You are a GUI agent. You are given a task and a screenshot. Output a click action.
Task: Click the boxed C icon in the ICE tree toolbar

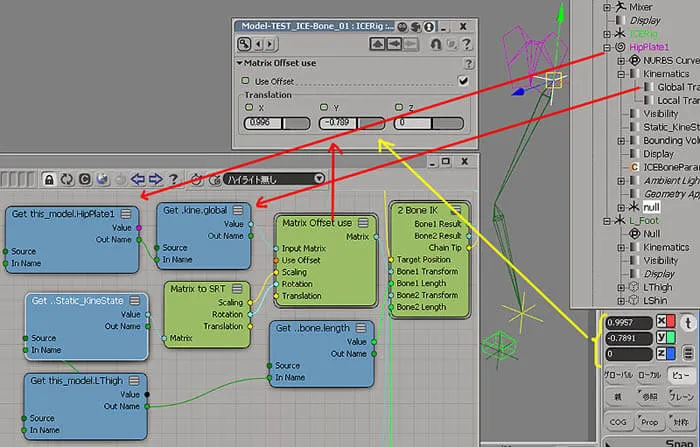coord(85,180)
